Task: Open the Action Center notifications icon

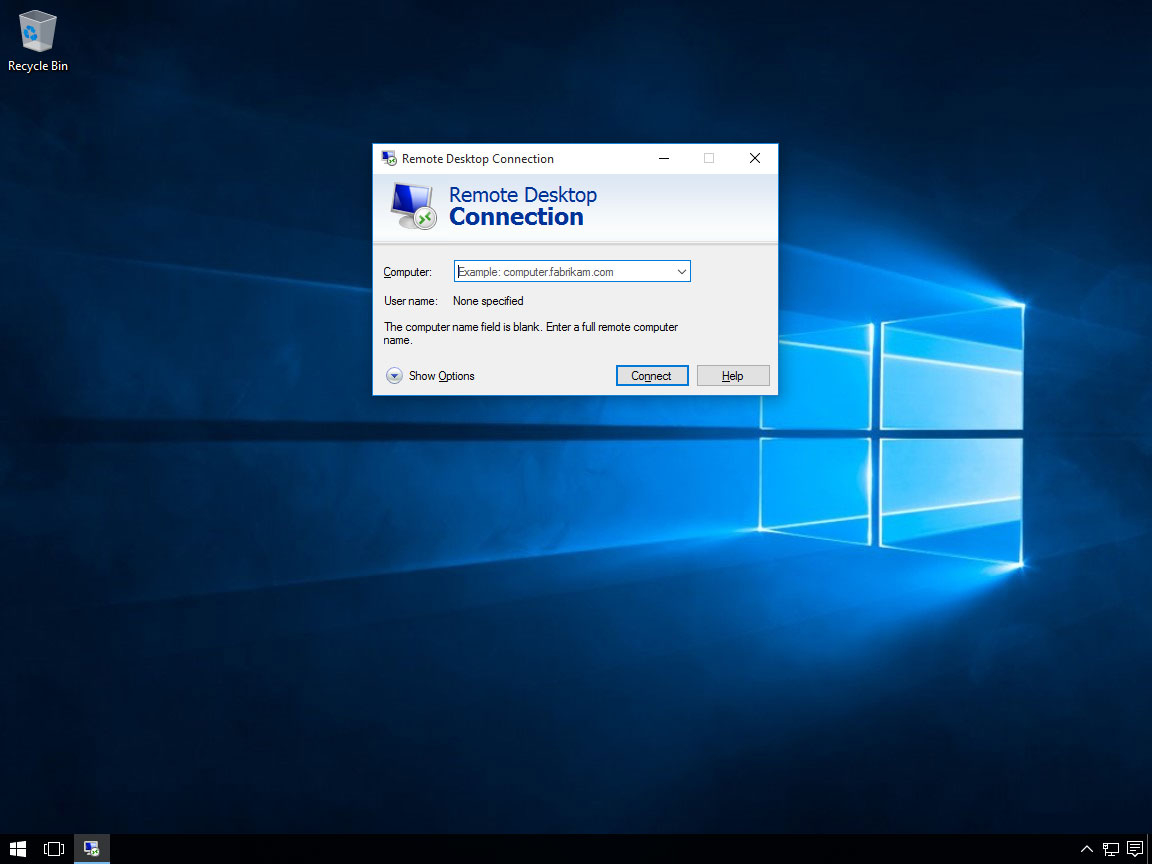Action: point(1134,849)
